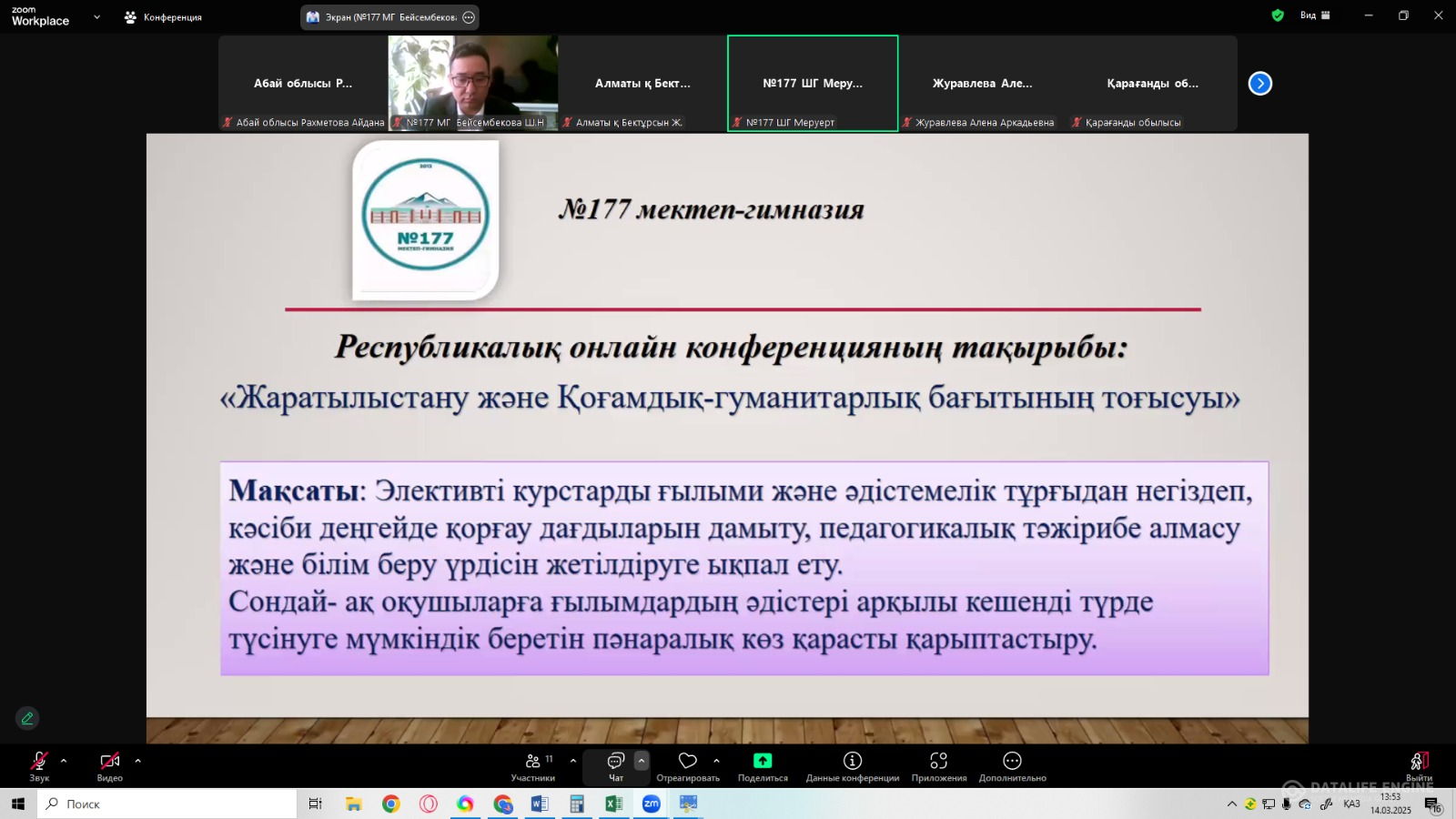Open the Reactions menu

tap(688, 765)
